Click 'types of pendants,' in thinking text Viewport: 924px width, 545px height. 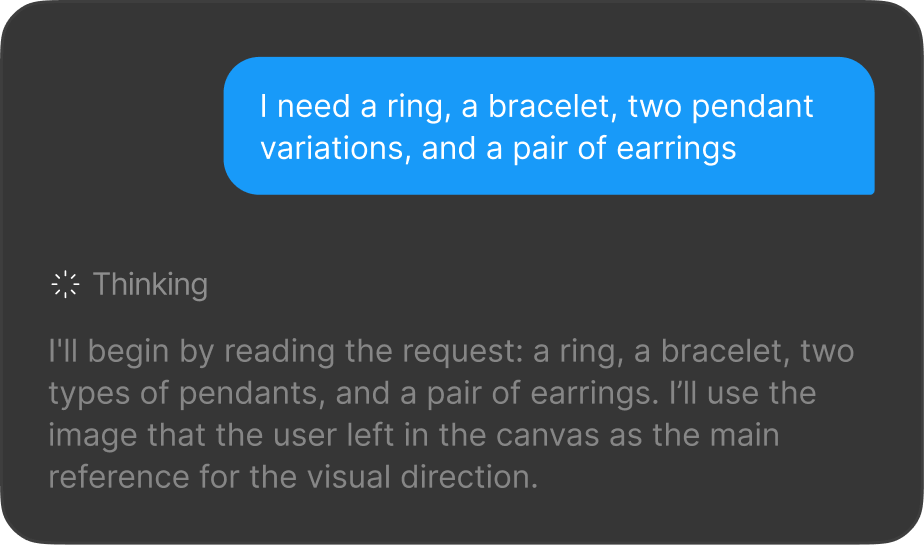tap(187, 394)
